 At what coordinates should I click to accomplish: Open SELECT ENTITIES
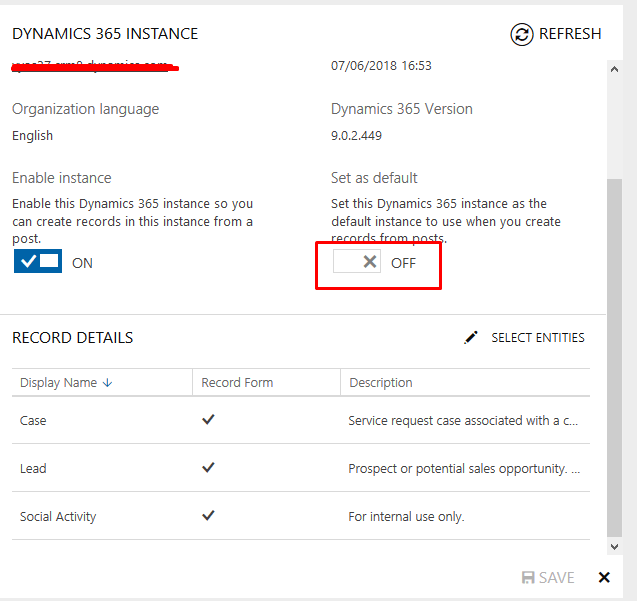538,338
